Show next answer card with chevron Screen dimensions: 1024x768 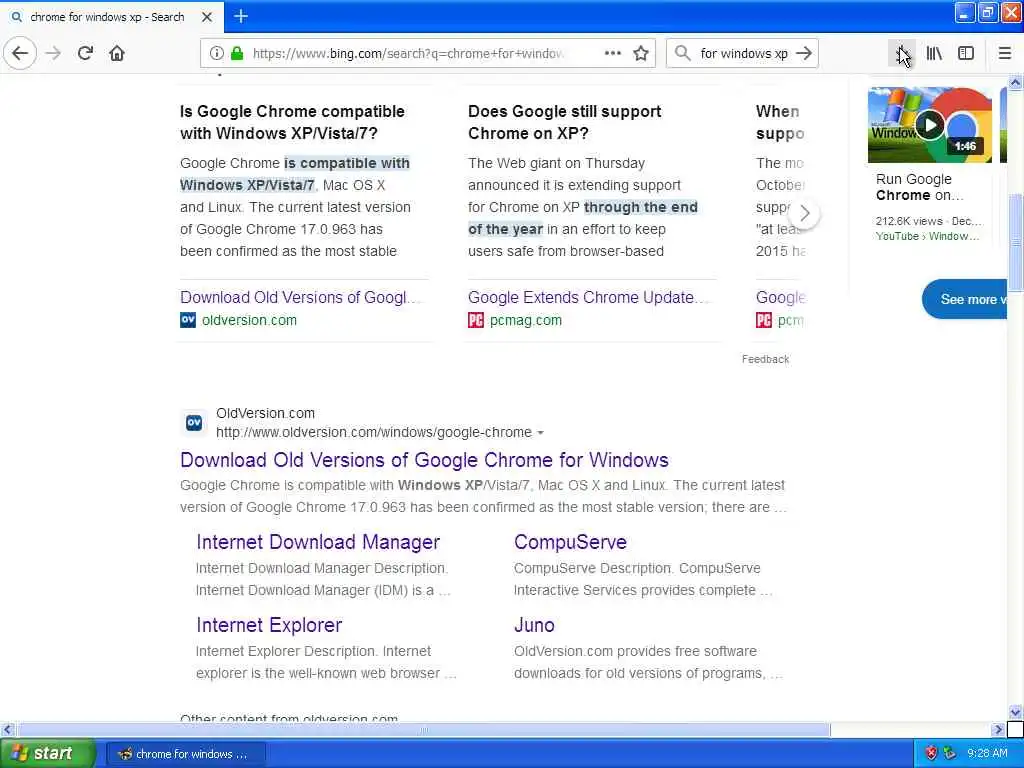tap(805, 213)
